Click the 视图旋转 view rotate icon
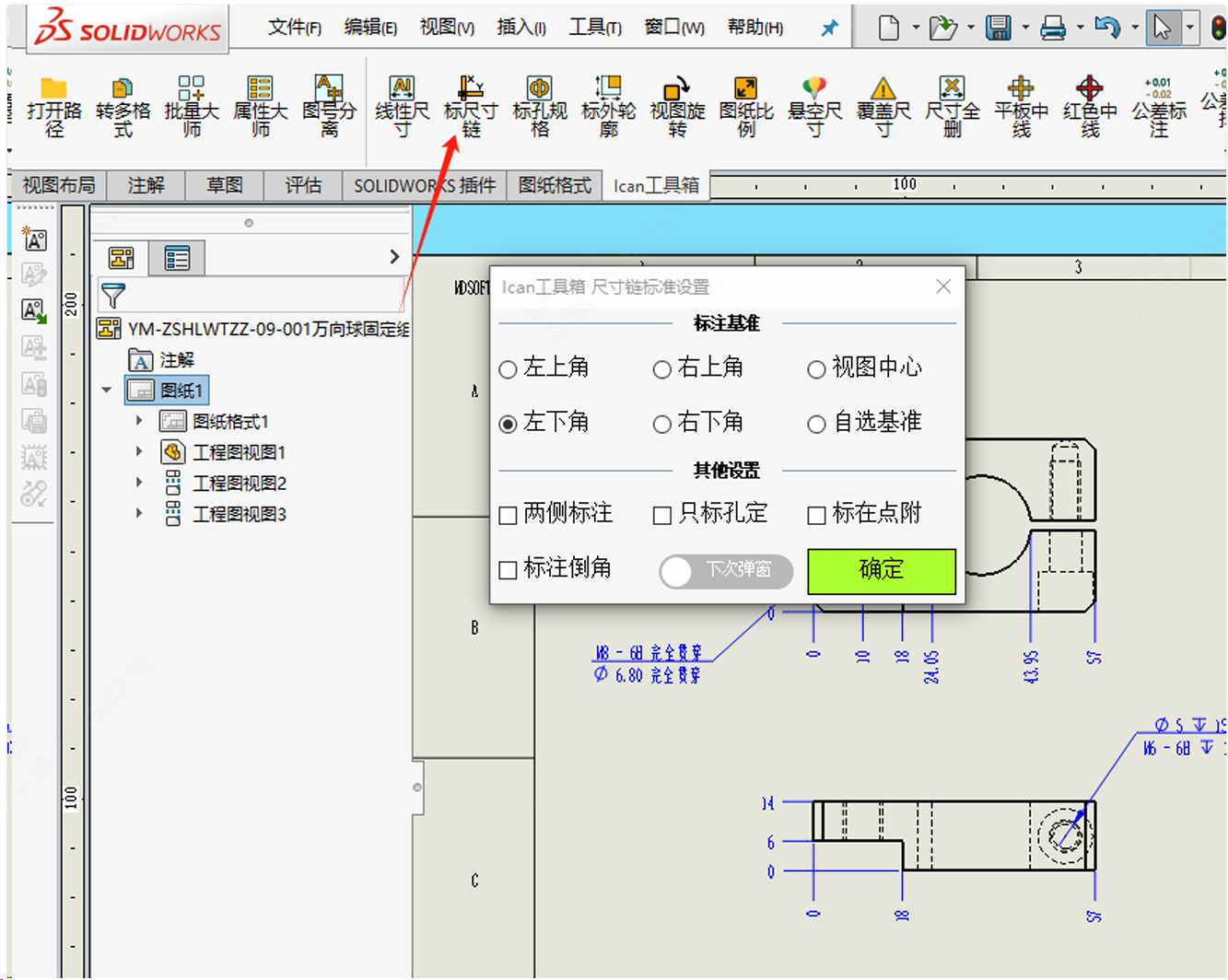This screenshot has width=1228, height=980. [x=677, y=106]
